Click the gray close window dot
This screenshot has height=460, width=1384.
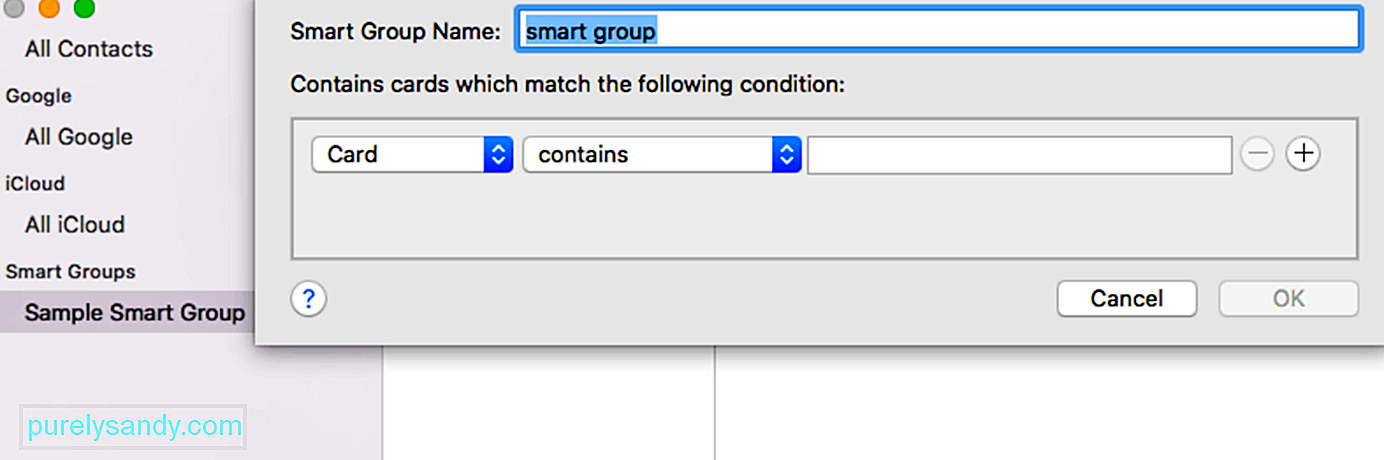[14, 8]
